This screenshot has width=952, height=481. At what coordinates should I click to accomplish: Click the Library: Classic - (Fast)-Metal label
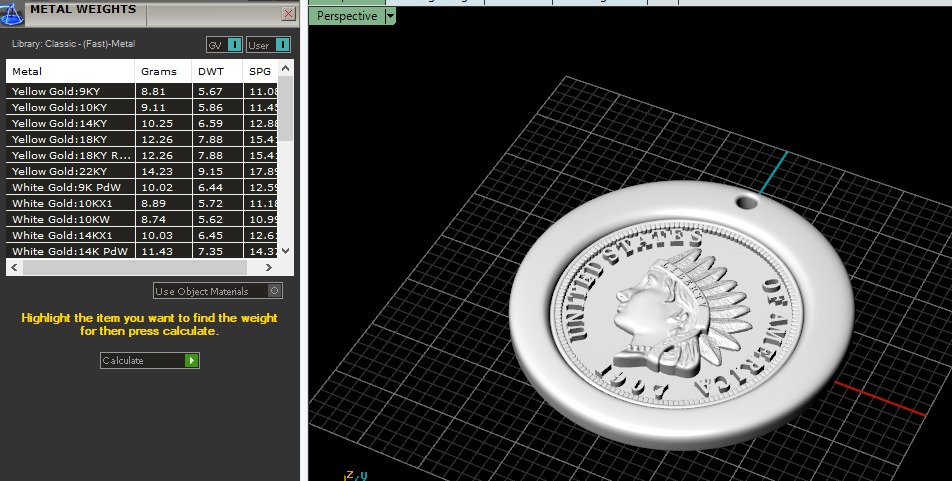pos(73,44)
